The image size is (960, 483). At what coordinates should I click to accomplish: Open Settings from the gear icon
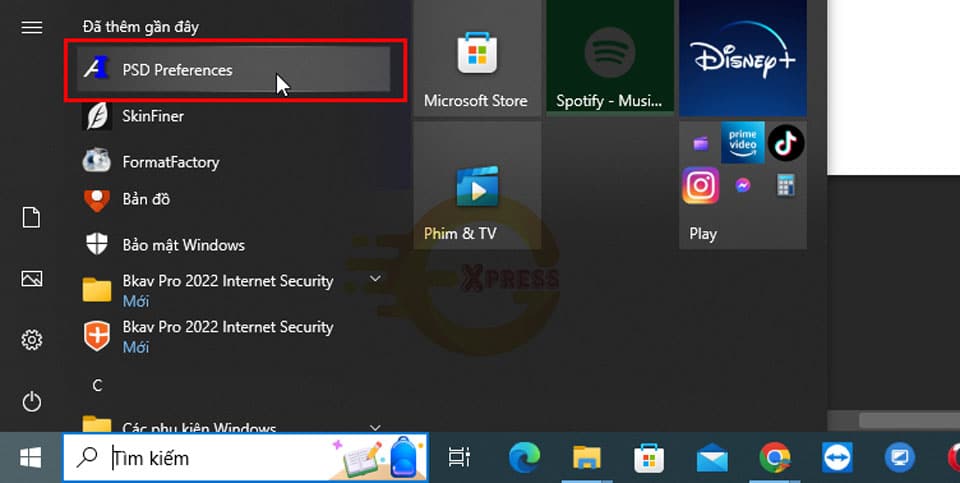(x=32, y=341)
